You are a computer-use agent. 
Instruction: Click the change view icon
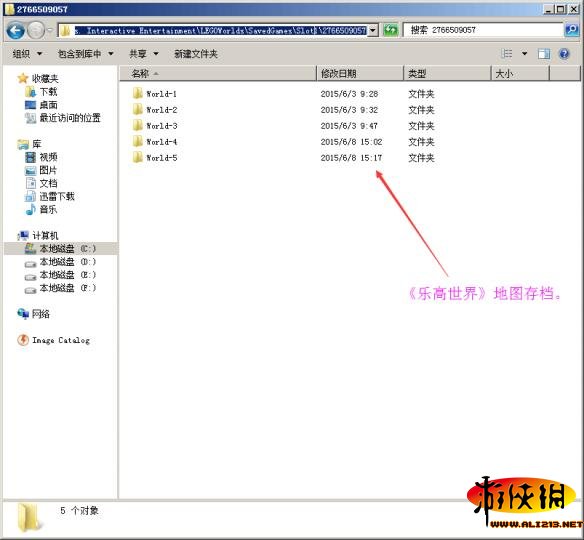pos(507,54)
